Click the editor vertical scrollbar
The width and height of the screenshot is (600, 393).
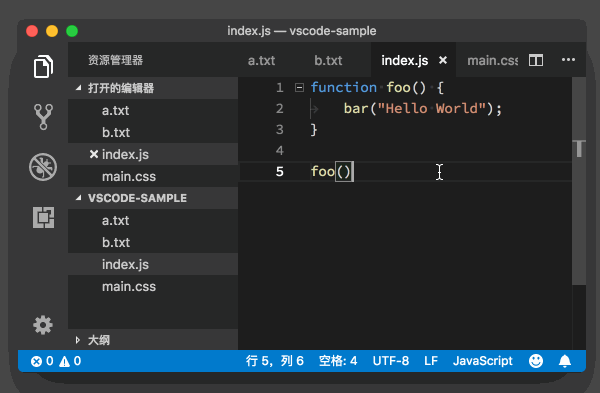point(579,181)
